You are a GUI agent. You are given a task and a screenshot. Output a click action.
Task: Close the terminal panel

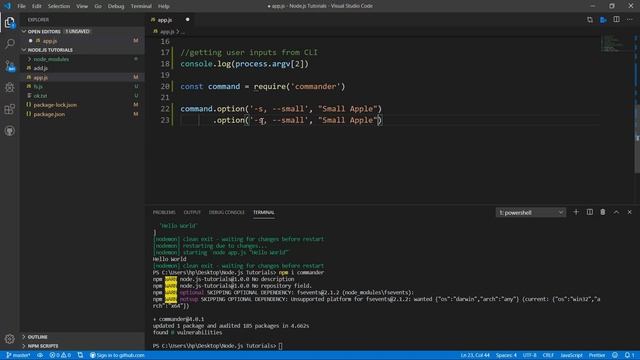coord(629,212)
